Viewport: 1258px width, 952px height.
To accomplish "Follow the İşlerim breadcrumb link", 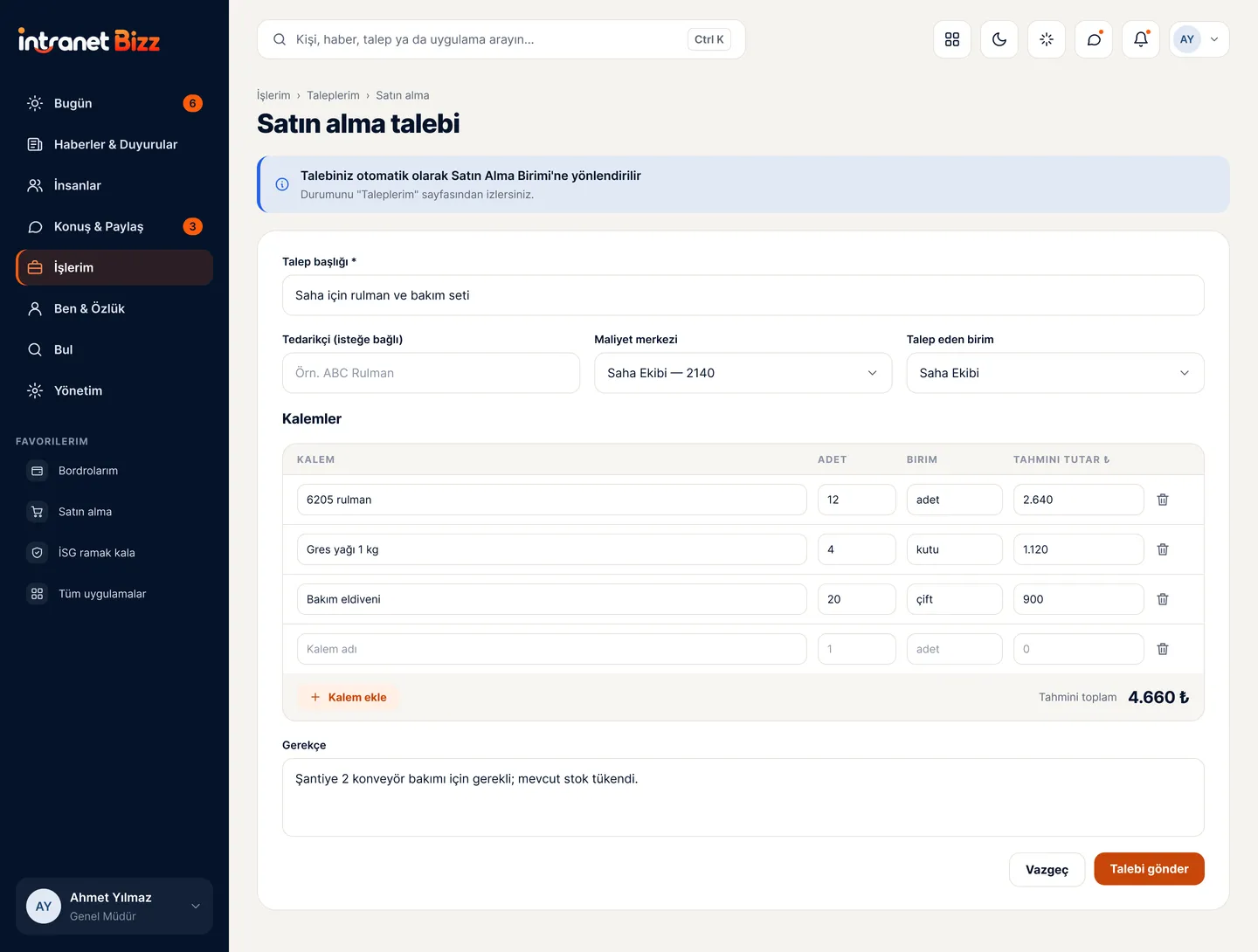I will [x=273, y=95].
